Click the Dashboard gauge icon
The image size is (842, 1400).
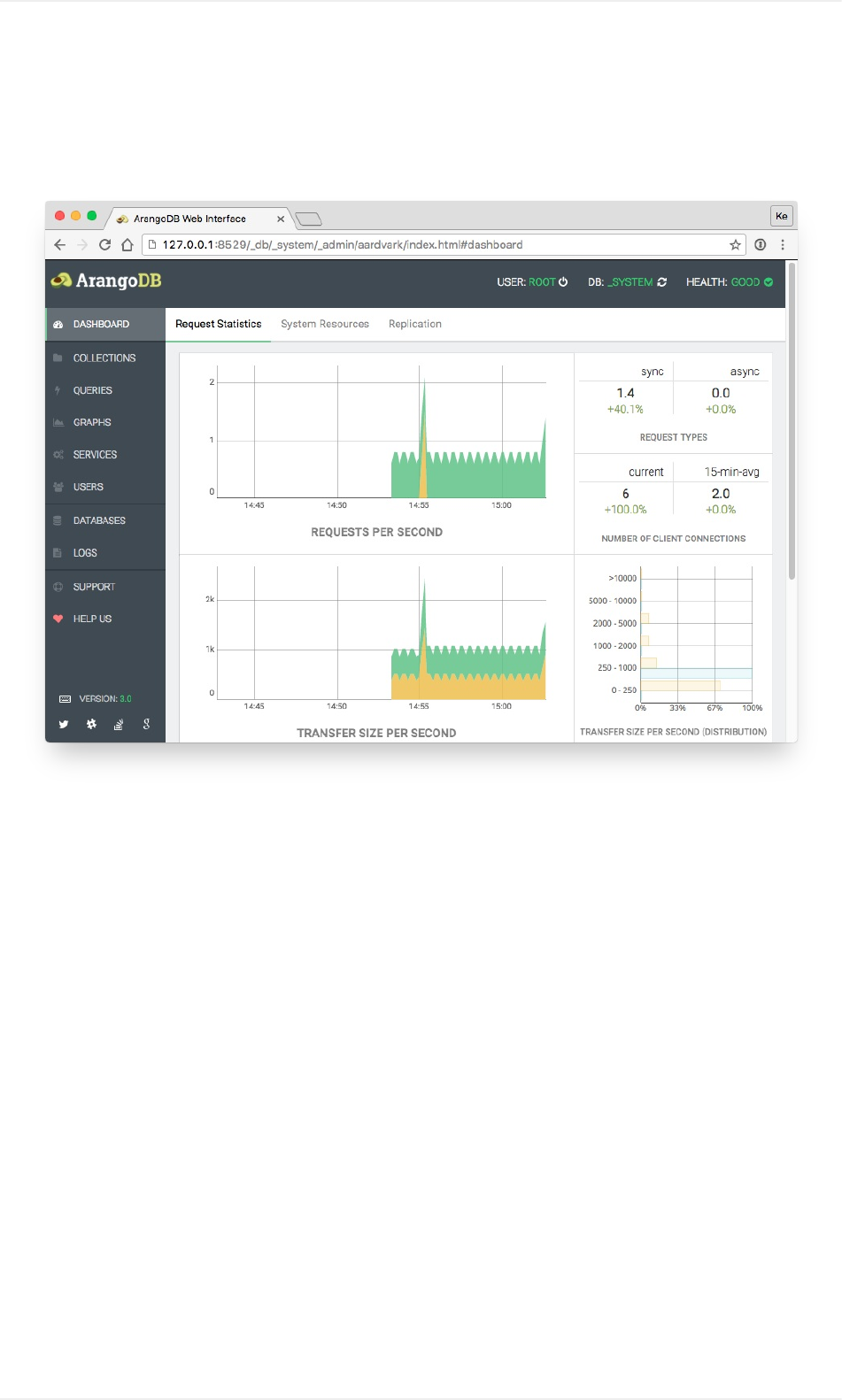[x=58, y=325]
